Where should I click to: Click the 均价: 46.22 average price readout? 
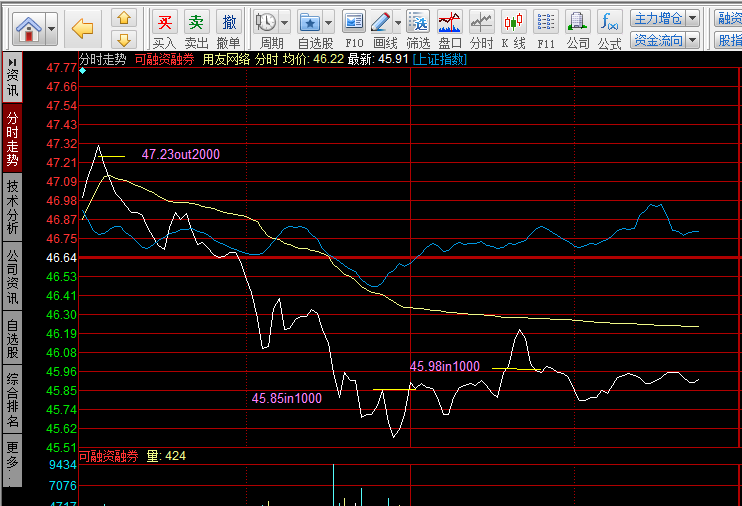tap(313, 59)
